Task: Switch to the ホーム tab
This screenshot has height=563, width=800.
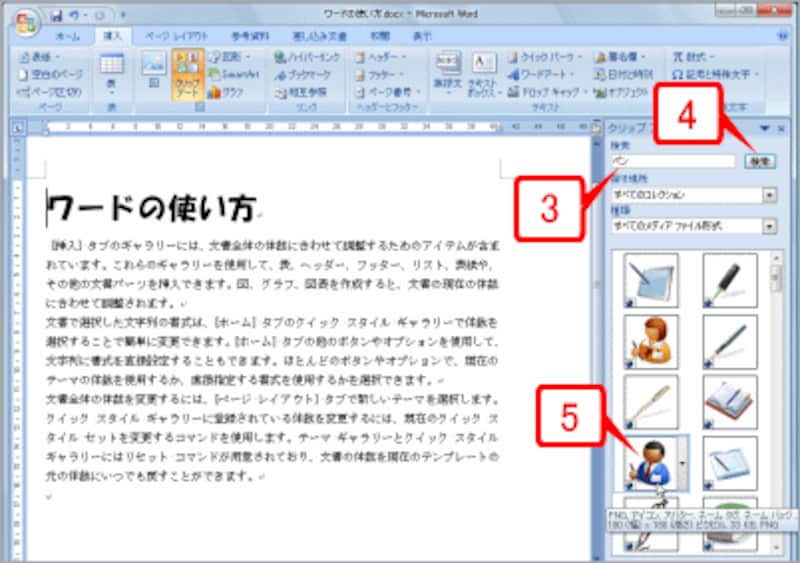Action: point(68,36)
